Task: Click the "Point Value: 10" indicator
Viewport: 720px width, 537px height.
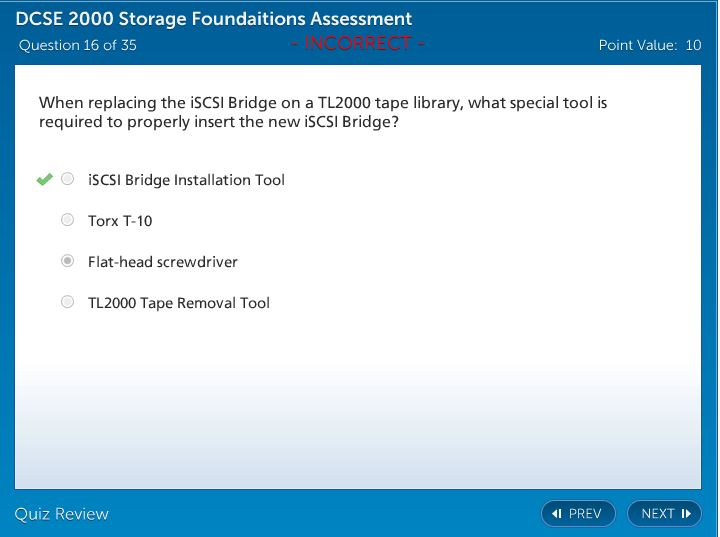Action: click(x=649, y=45)
